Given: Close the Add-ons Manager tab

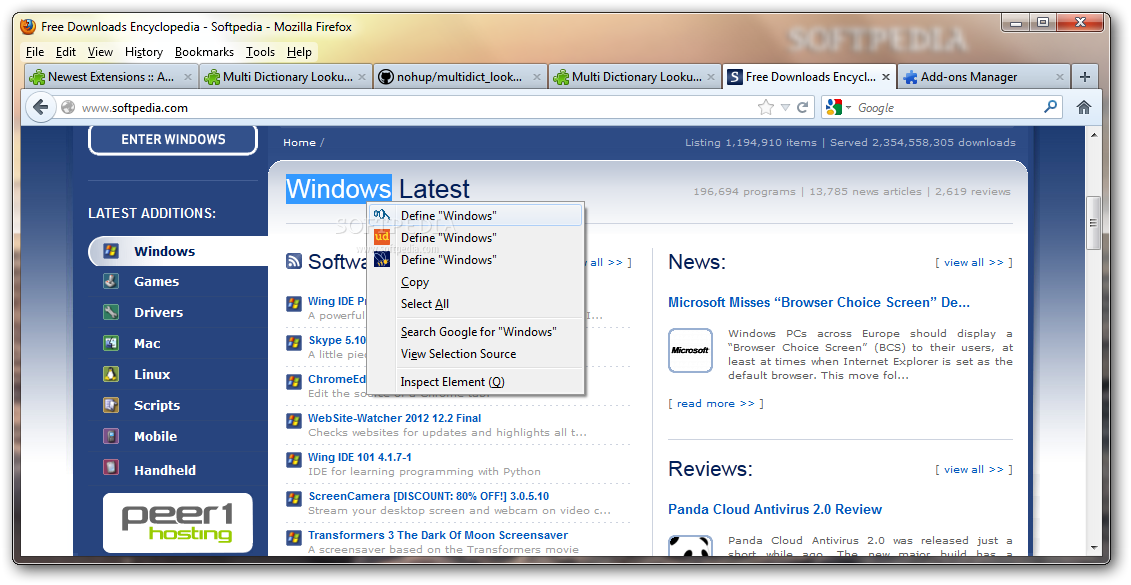Looking at the screenshot, I should 1060,76.
